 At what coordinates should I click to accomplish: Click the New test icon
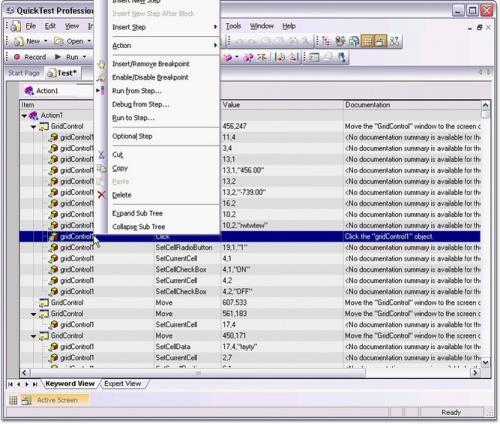[18, 41]
